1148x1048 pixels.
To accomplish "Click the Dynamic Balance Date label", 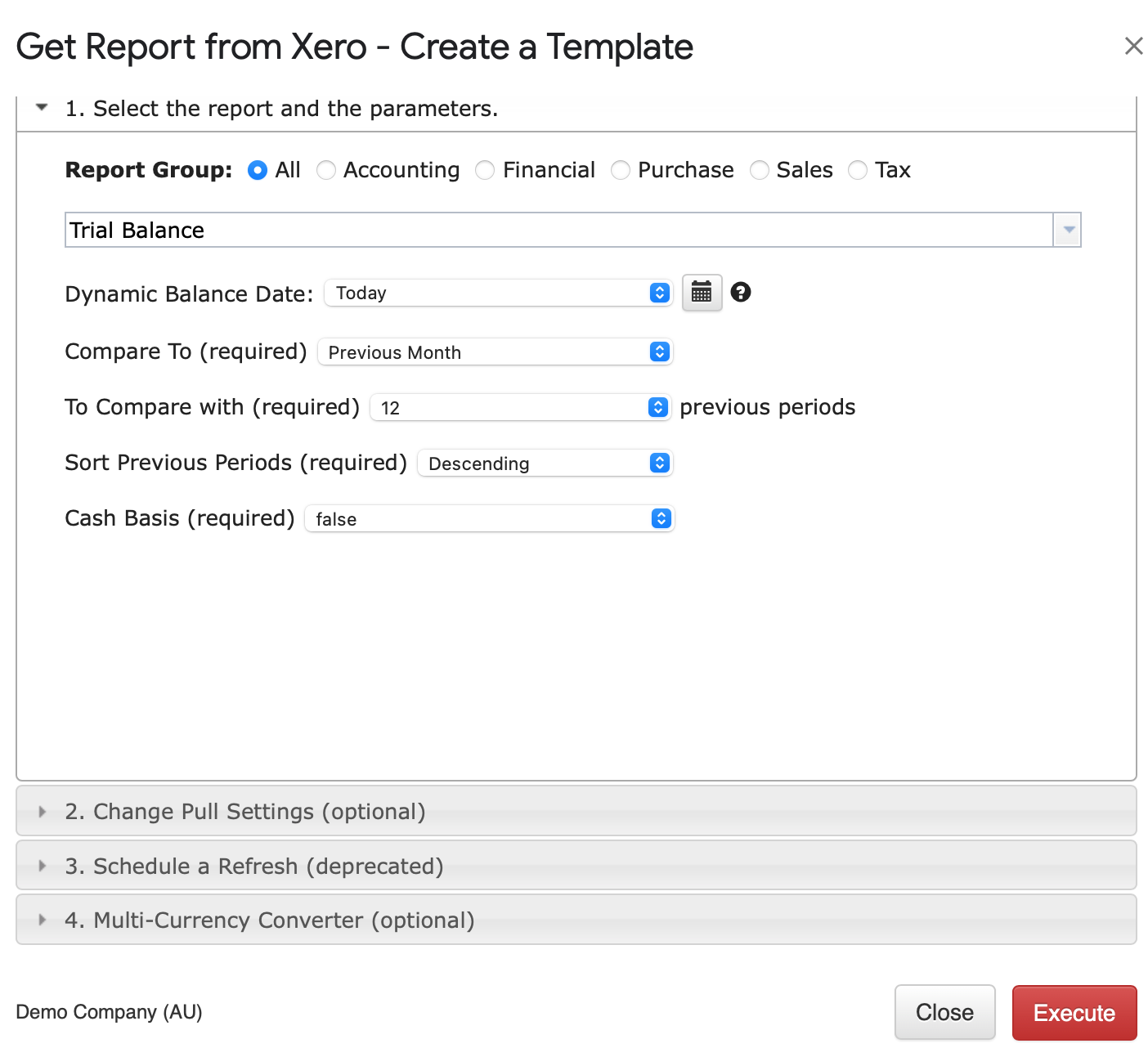I will click(x=189, y=293).
